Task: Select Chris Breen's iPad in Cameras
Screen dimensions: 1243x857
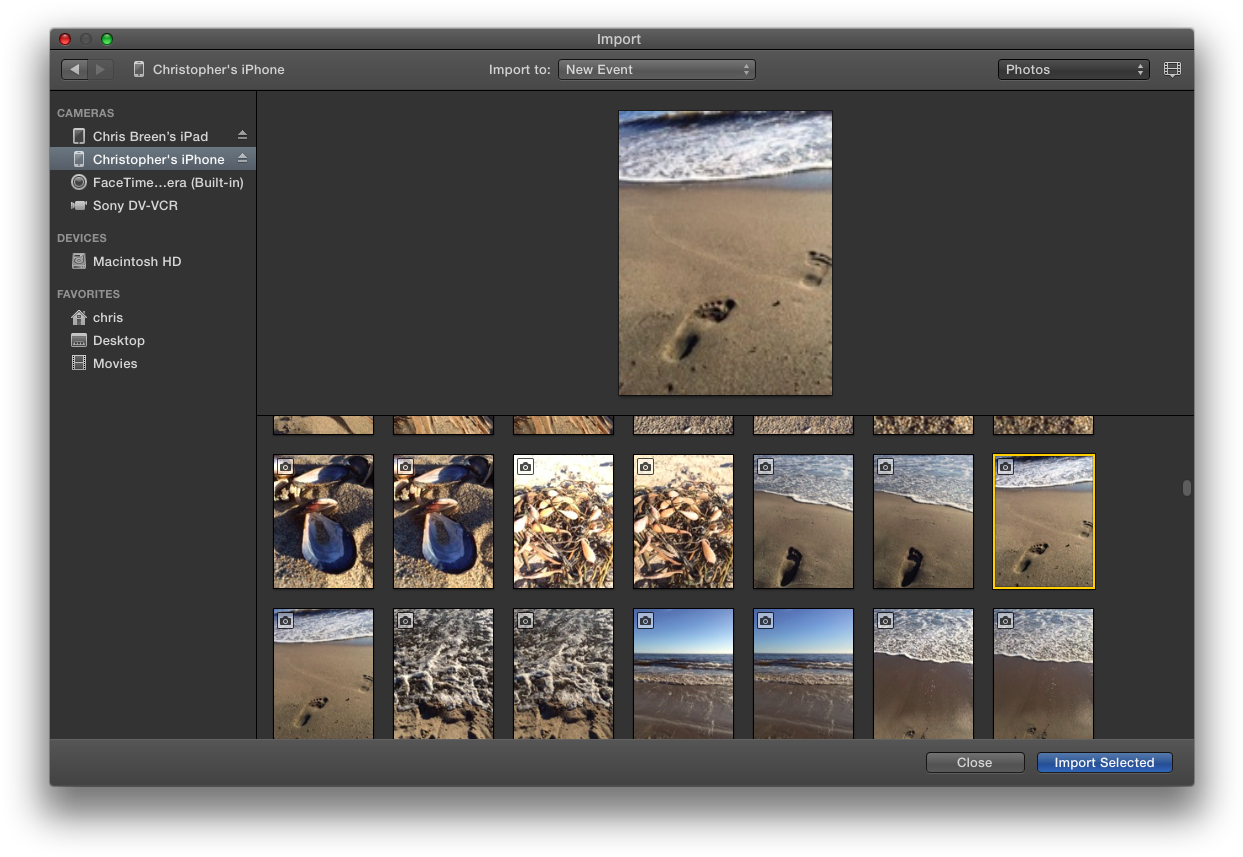Action: [x=153, y=136]
